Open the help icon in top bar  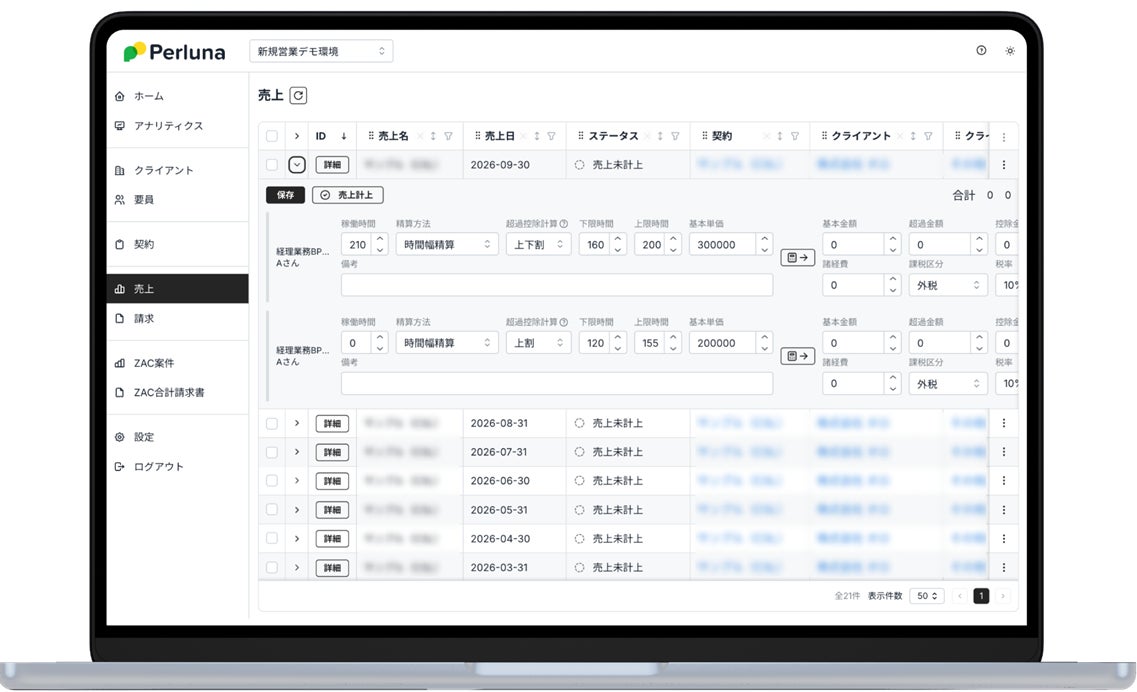(981, 50)
